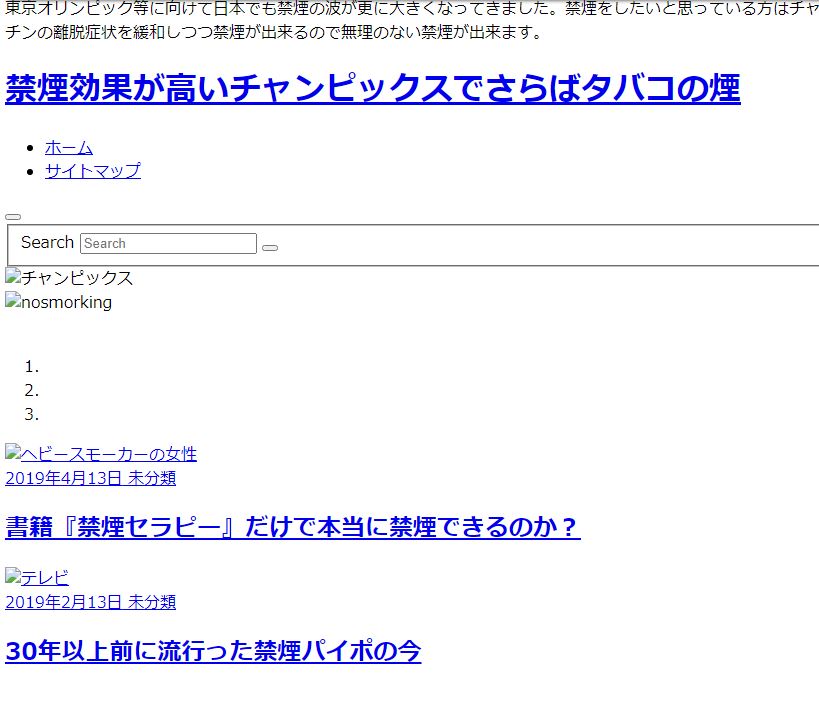This screenshot has height=711, width=819.
Task: Click the 2019年2月13日 post date link
Action: (x=64, y=602)
